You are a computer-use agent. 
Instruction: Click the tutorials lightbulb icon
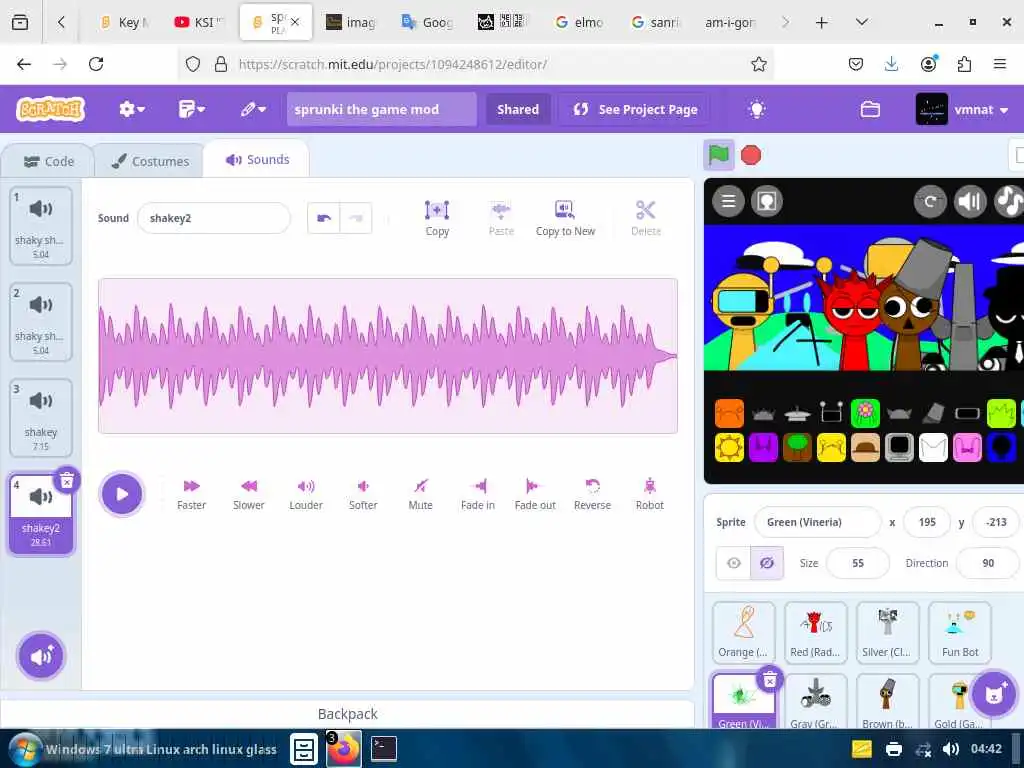[756, 109]
